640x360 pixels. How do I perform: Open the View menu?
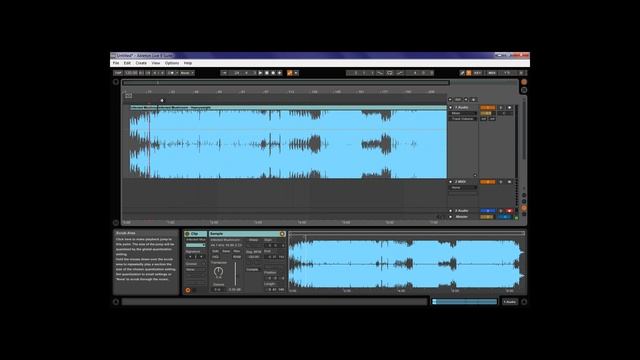[156, 63]
